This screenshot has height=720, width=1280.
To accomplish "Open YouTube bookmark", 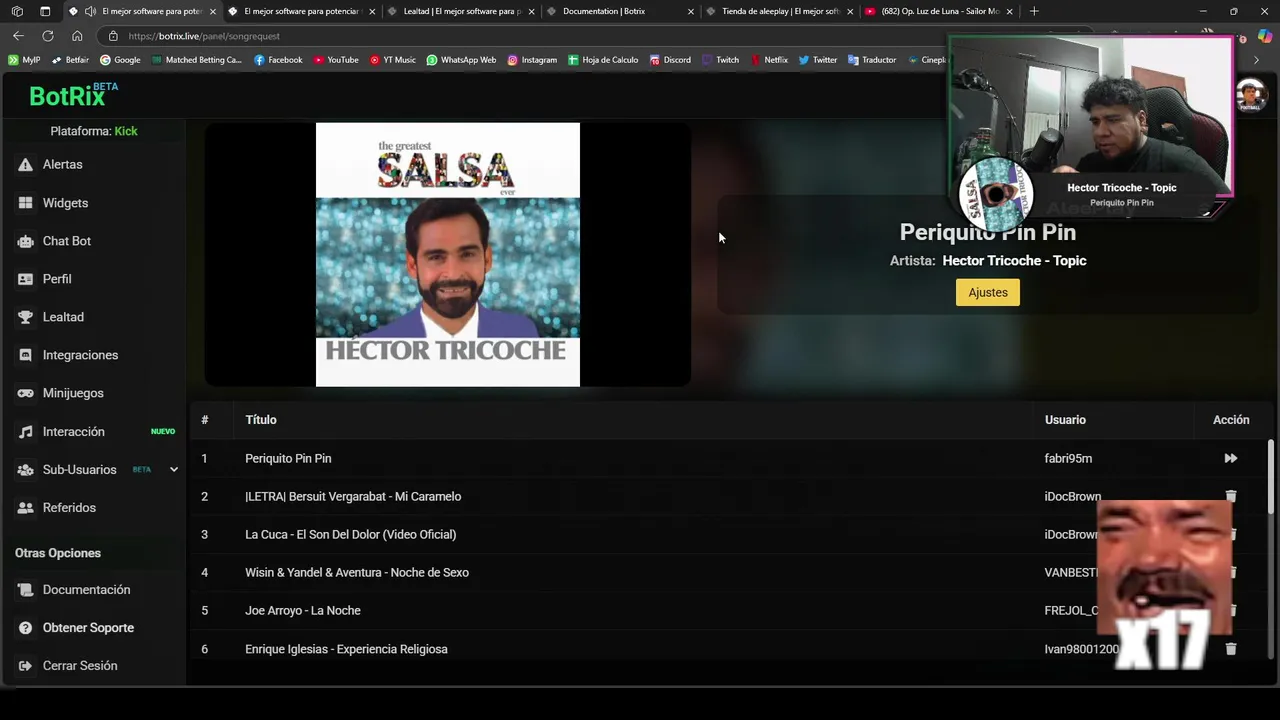I will tap(336, 60).
